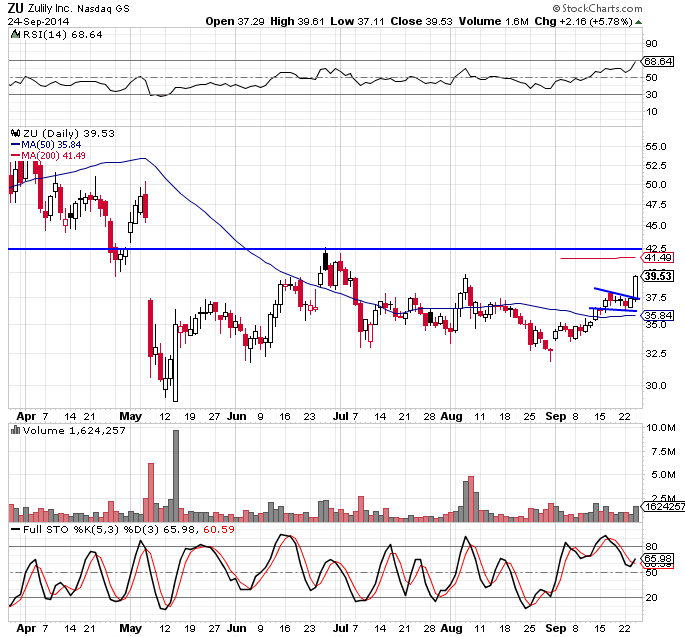
Task: Click the blue 35.84 MA(50) price tag
Action: (x=657, y=315)
